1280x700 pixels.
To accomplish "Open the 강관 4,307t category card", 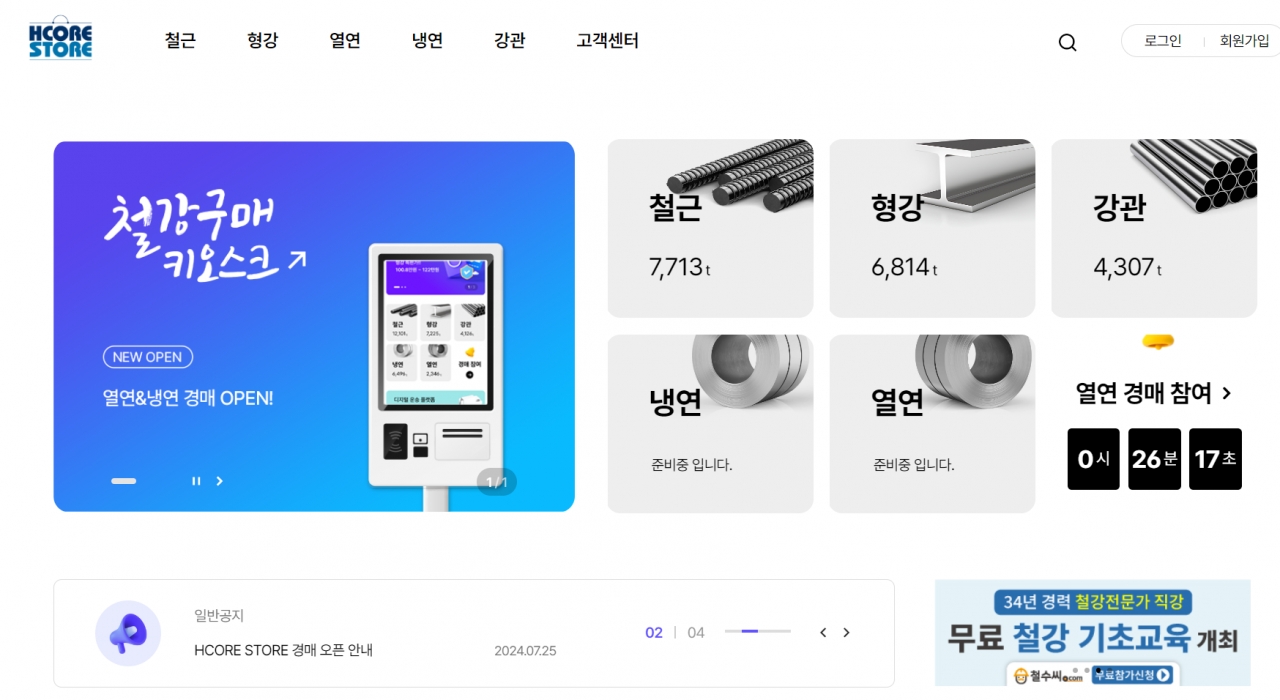I will tap(1154, 228).
